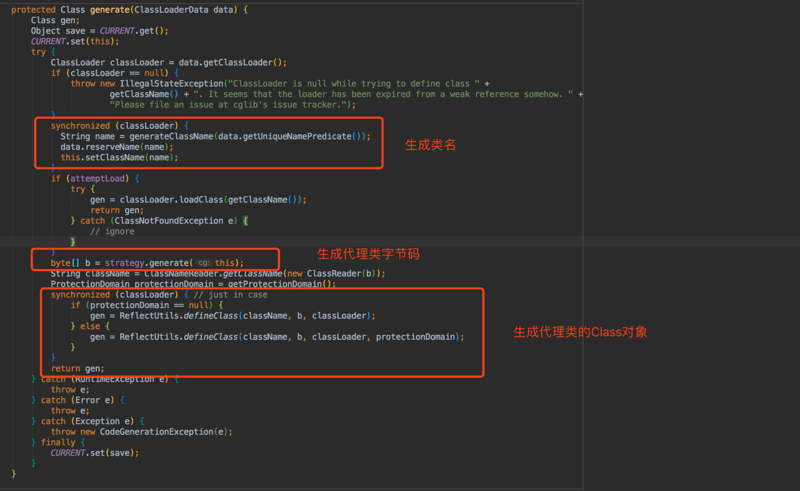800x491 pixels.
Task: Click the 'if (classLoader == null) {' line
Action: pyautogui.click(x=114, y=73)
